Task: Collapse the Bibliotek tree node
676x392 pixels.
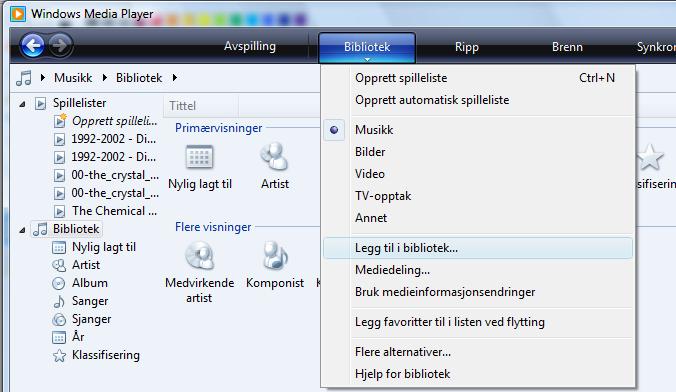Action: [x=22, y=231]
